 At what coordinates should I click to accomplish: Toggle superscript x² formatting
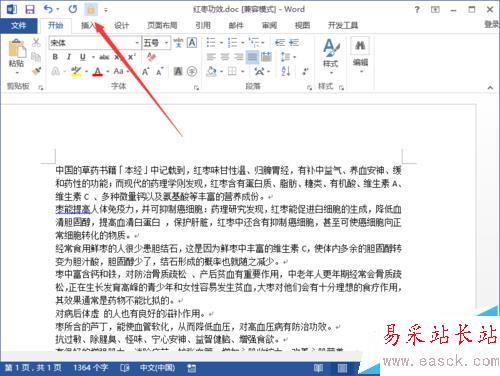132,57
